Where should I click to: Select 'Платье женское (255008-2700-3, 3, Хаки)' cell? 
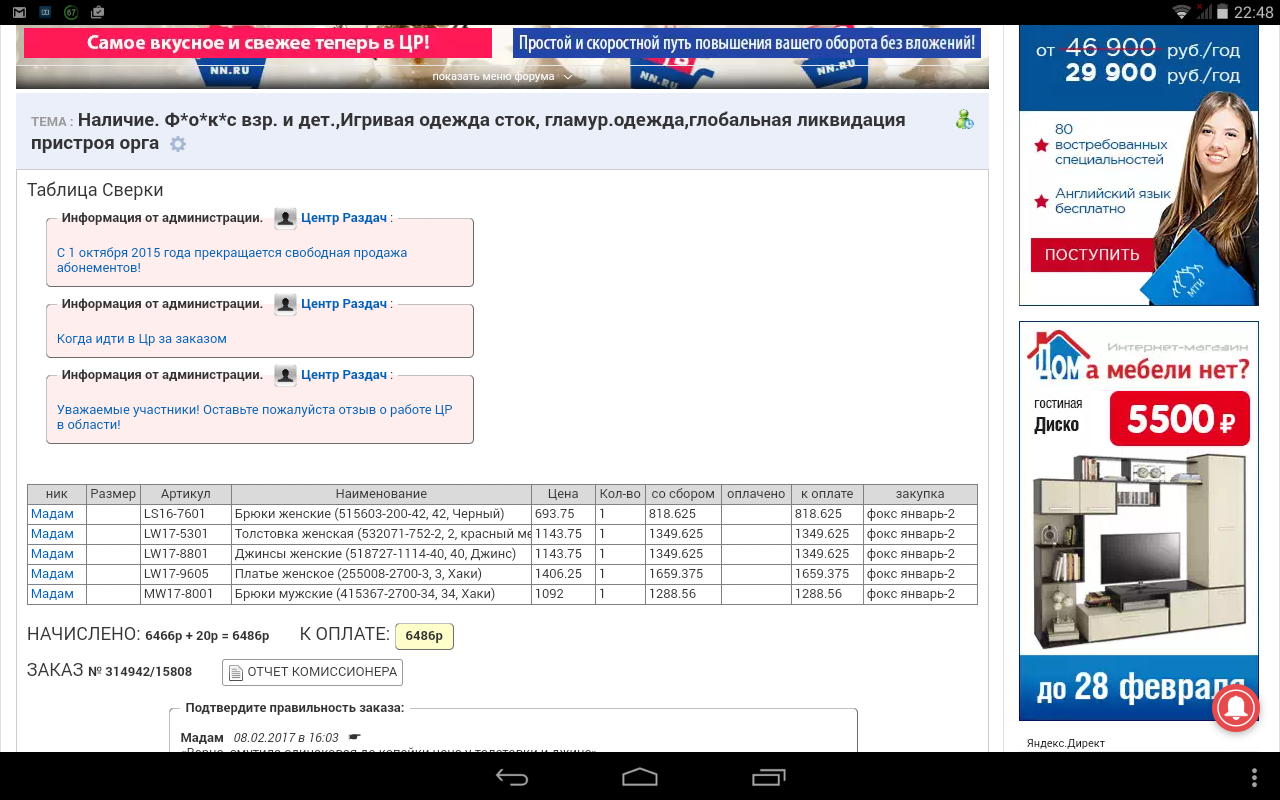click(381, 574)
